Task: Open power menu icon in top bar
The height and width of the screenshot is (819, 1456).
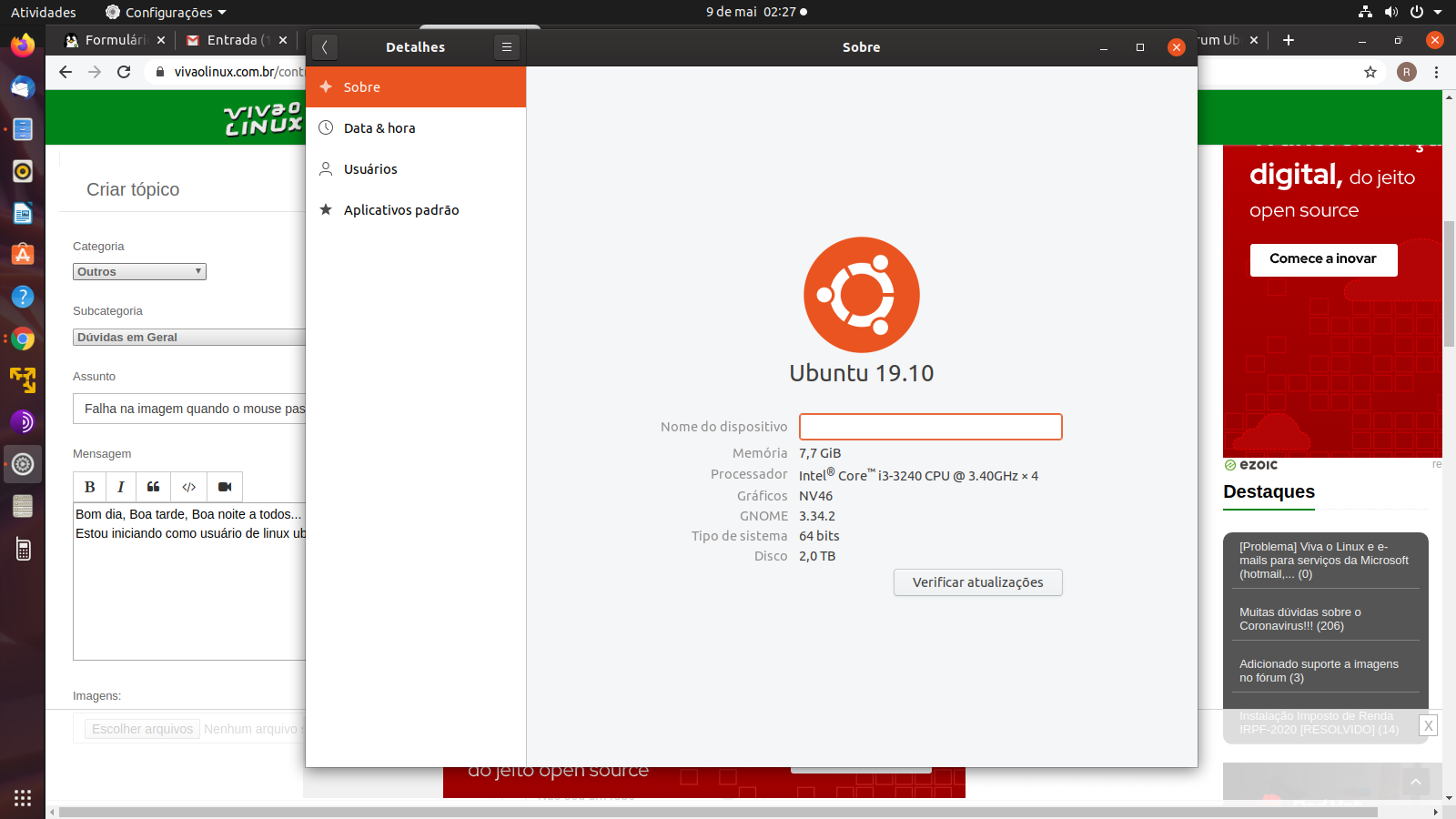Action: coord(1416,12)
